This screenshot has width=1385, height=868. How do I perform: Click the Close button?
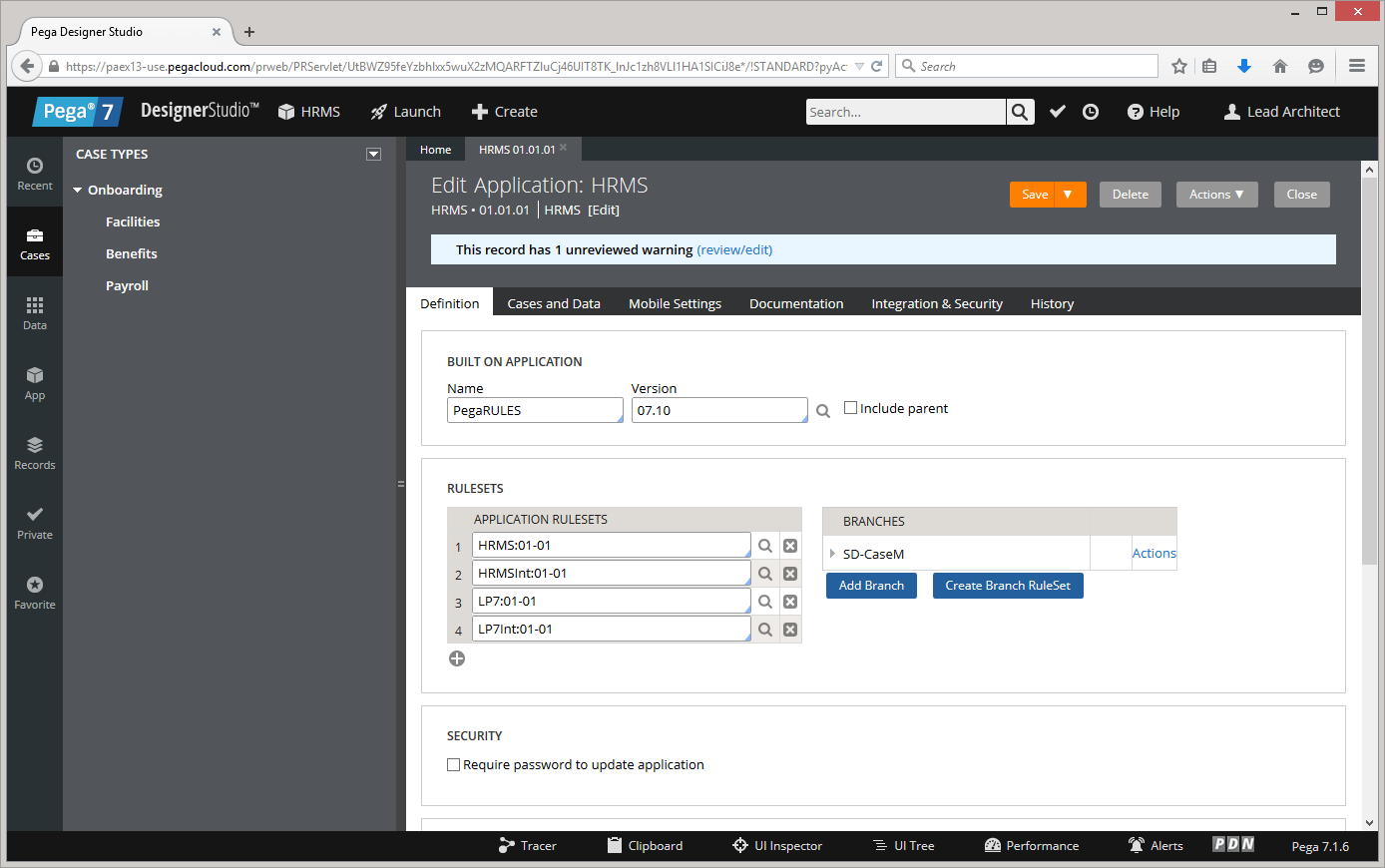coord(1301,195)
